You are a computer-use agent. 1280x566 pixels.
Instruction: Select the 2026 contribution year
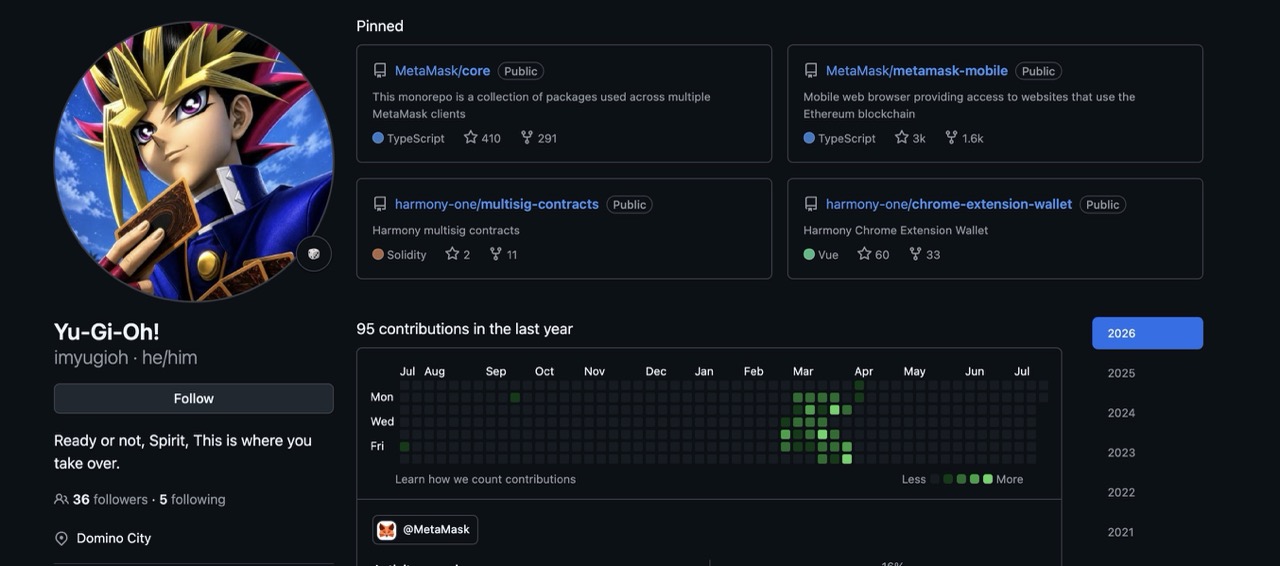point(1147,333)
